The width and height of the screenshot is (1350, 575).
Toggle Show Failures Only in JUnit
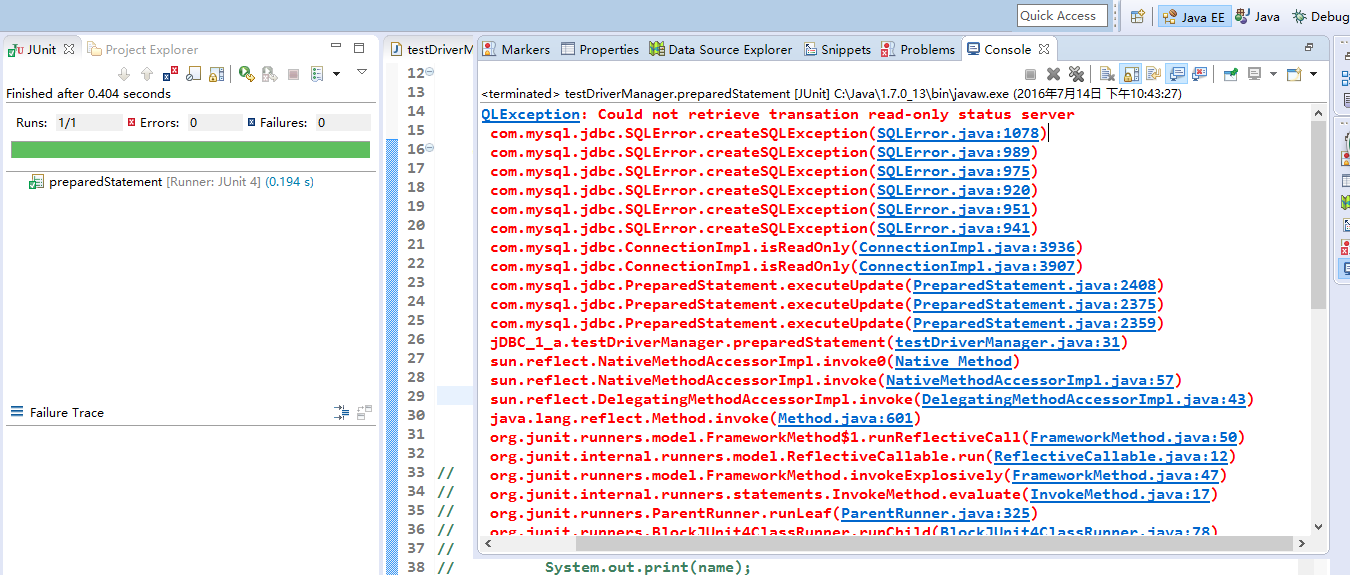coord(170,73)
